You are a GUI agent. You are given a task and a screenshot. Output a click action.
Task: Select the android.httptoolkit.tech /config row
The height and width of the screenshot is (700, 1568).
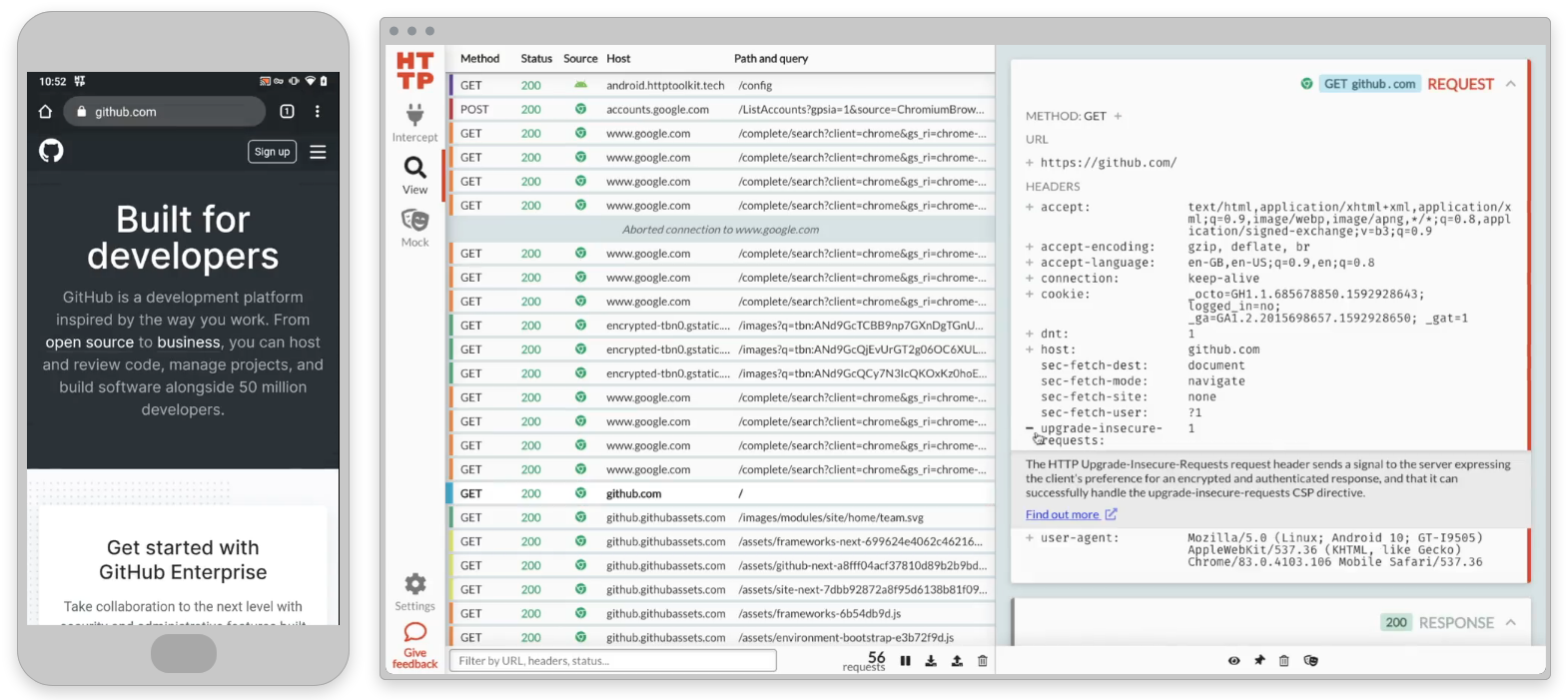click(720, 85)
